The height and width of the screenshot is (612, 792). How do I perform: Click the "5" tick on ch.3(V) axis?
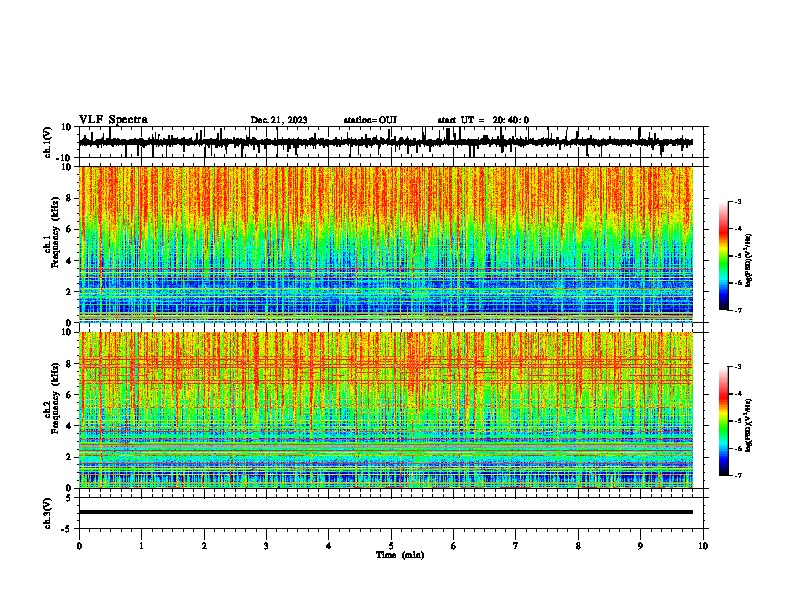[x=70, y=497]
